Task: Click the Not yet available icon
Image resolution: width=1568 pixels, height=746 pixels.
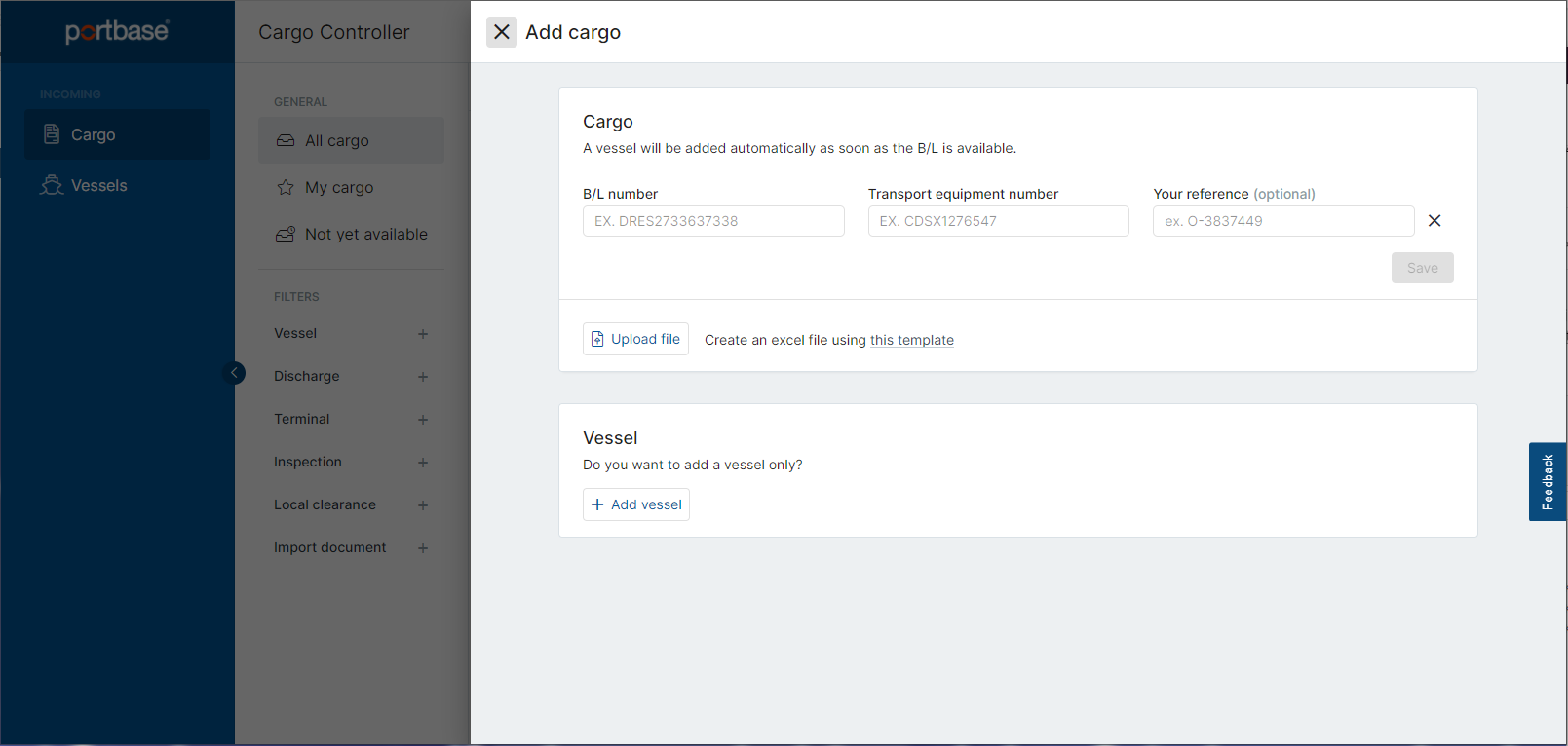Action: coord(286,234)
